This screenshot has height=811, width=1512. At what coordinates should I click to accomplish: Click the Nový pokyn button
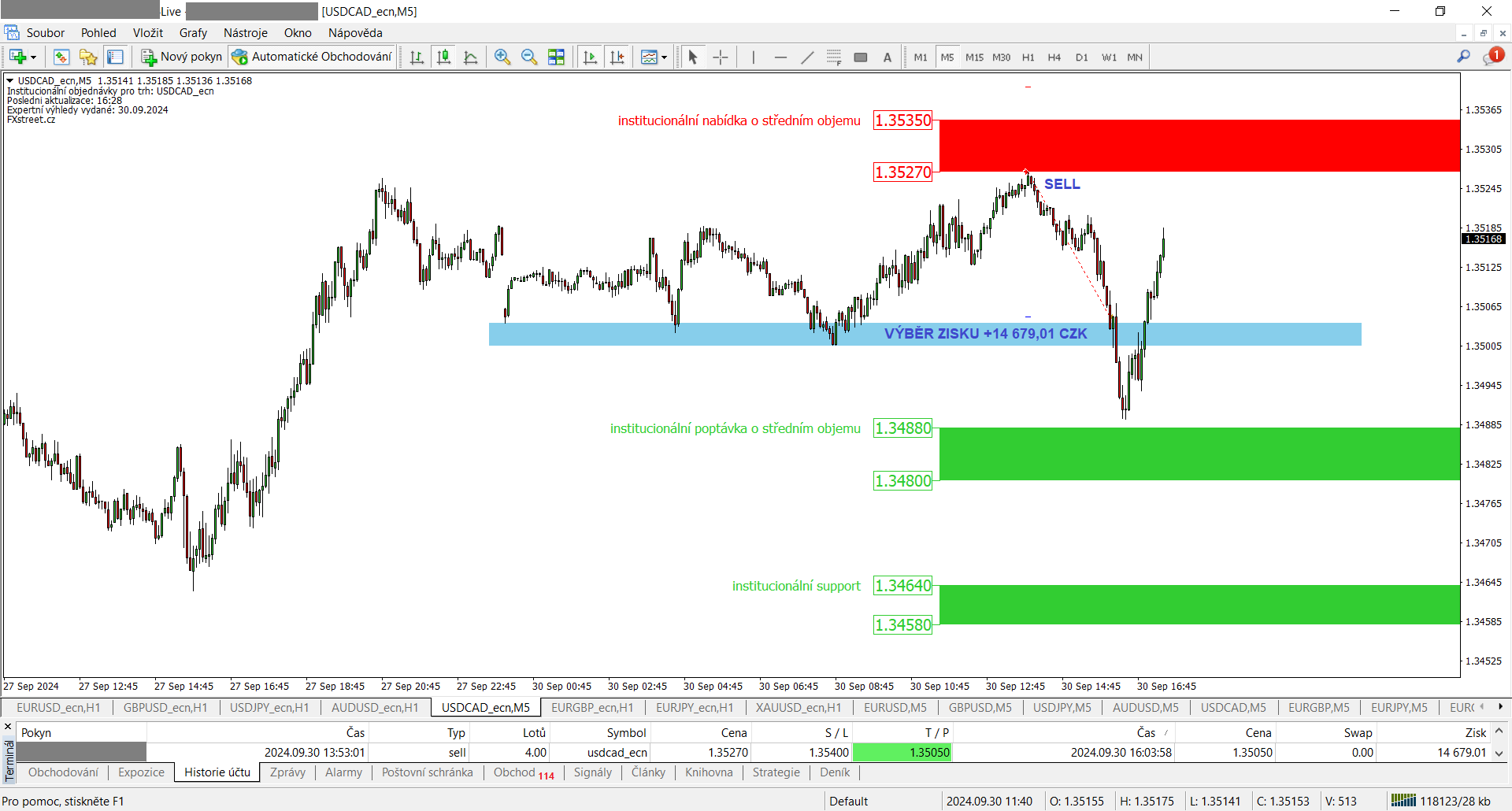[x=182, y=57]
